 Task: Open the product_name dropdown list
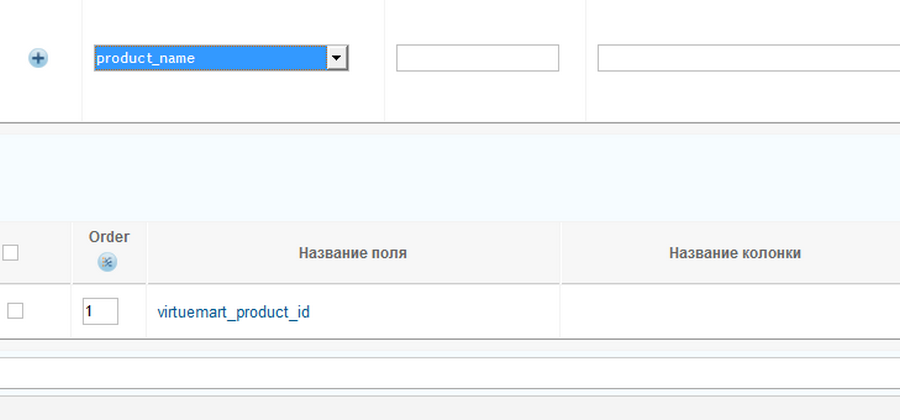pos(220,59)
